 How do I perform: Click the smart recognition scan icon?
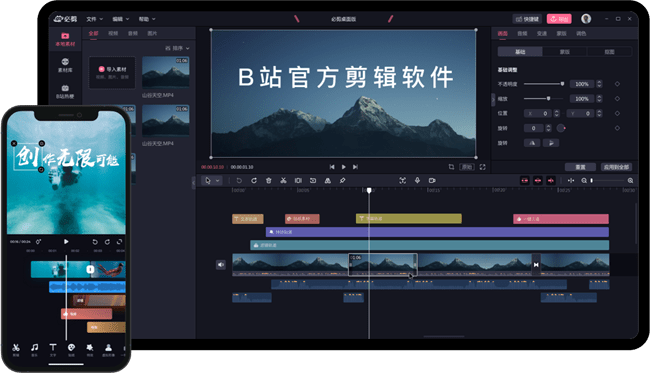point(403,180)
